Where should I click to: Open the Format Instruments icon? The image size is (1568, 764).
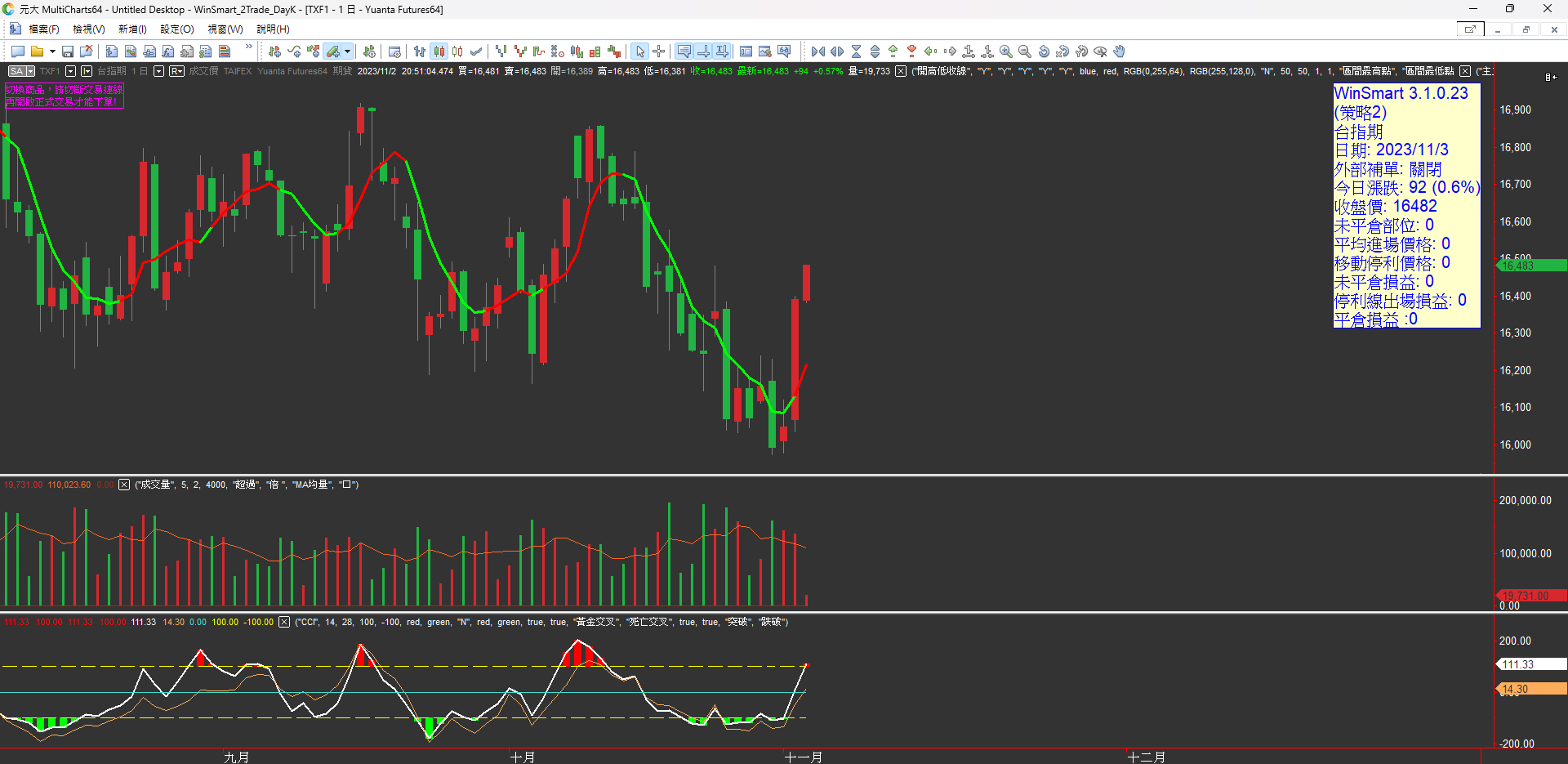click(x=369, y=51)
